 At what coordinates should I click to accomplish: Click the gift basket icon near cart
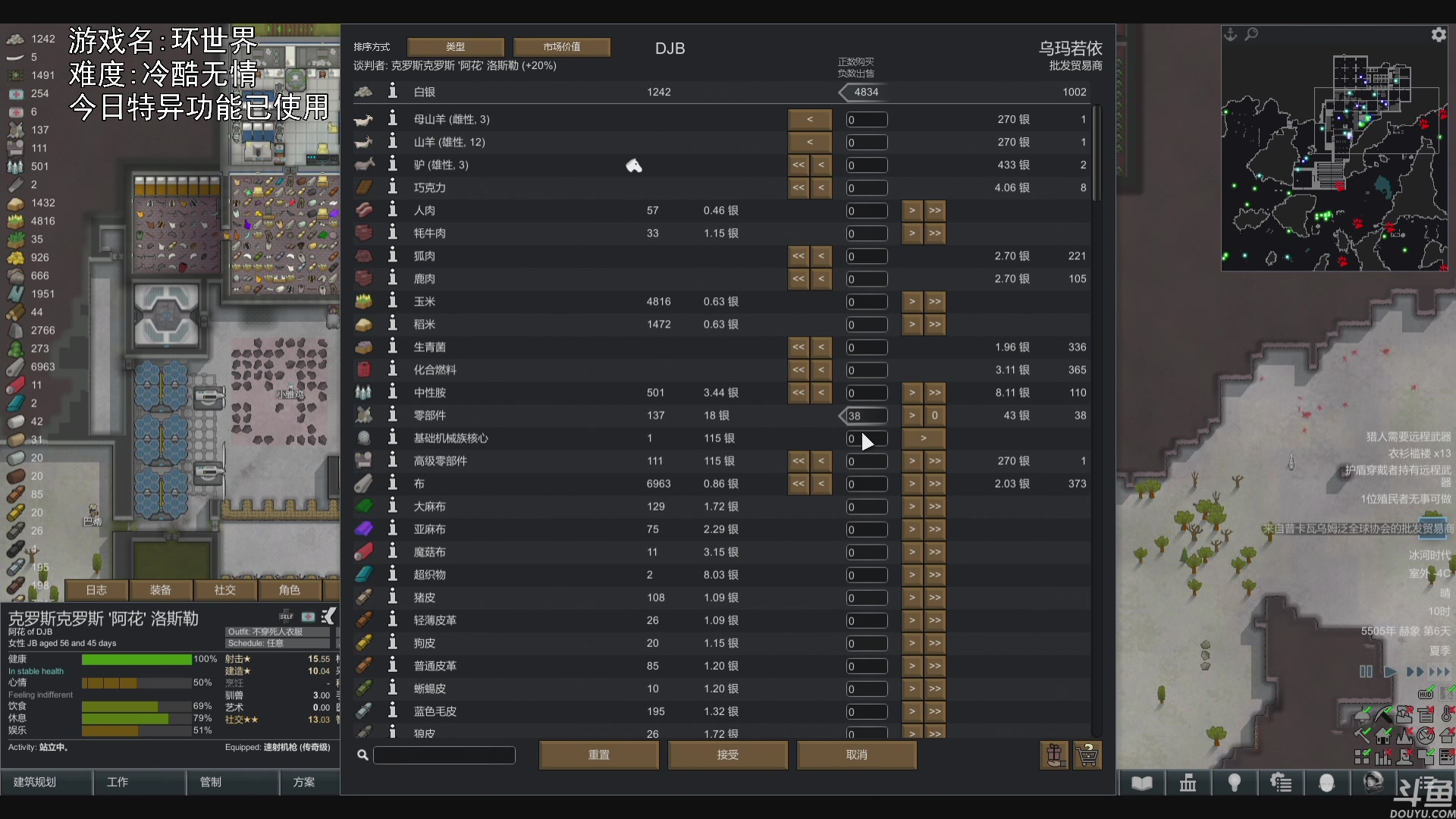(x=1054, y=755)
